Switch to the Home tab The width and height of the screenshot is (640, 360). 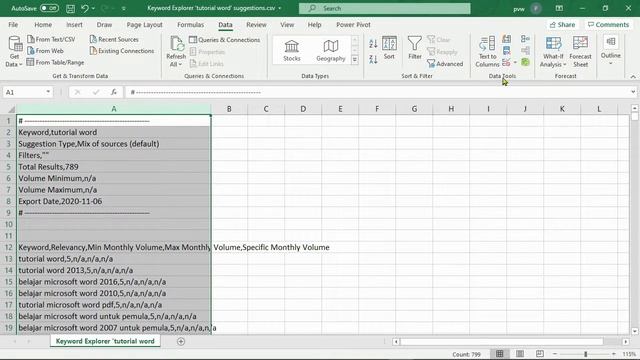pos(43,24)
